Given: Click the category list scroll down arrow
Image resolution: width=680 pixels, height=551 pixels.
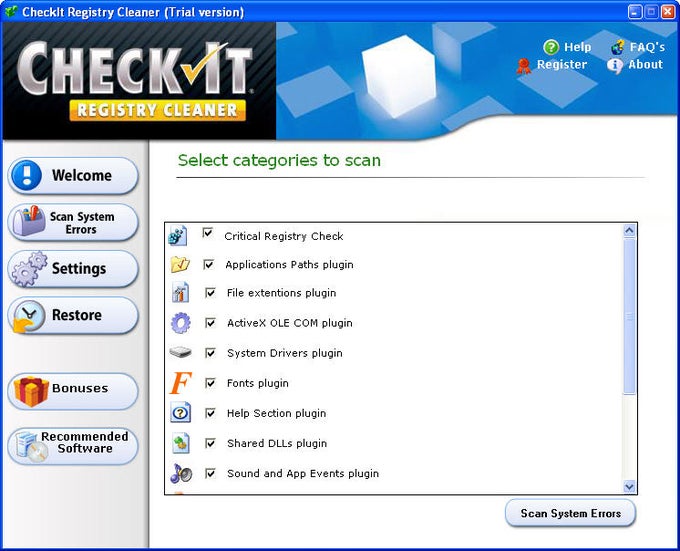Looking at the screenshot, I should coord(629,486).
